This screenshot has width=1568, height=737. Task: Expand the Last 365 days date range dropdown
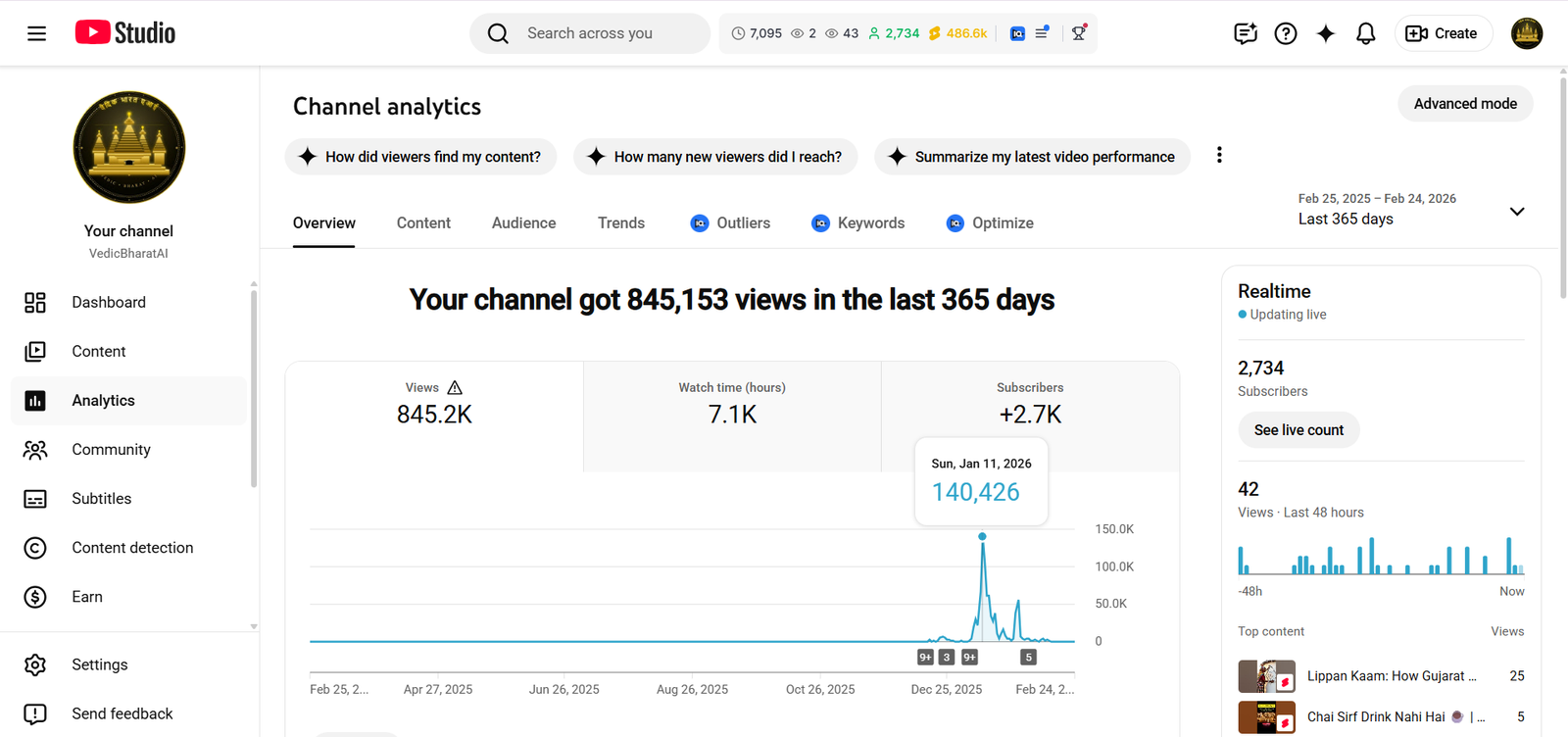[x=1516, y=212]
